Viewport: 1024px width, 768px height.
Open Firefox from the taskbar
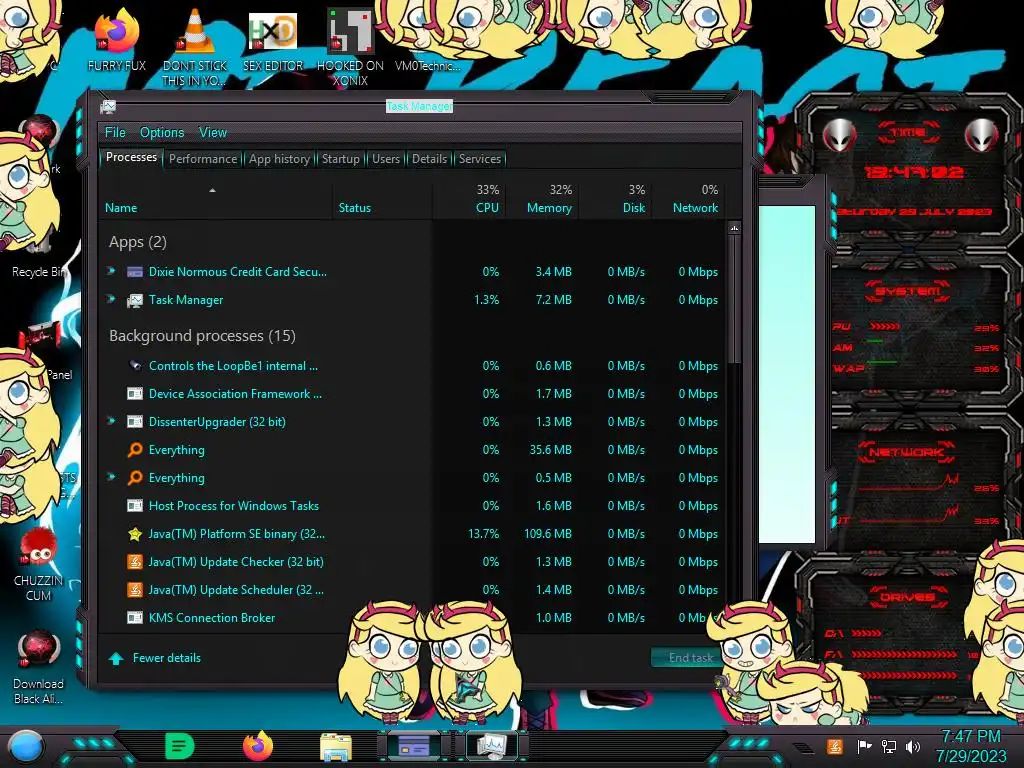[x=258, y=746]
